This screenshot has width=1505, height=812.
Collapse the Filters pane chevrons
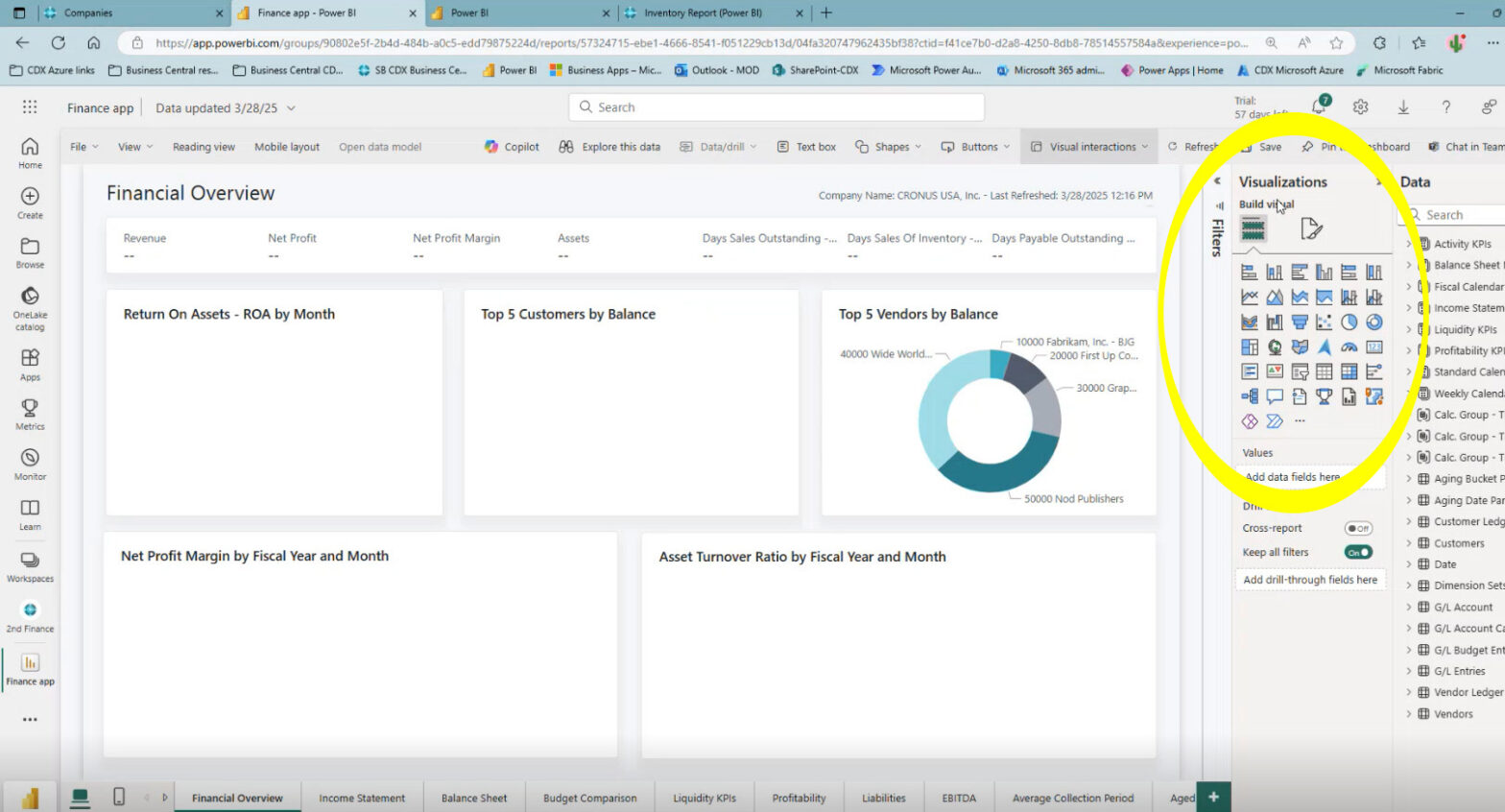pyautogui.click(x=1217, y=181)
